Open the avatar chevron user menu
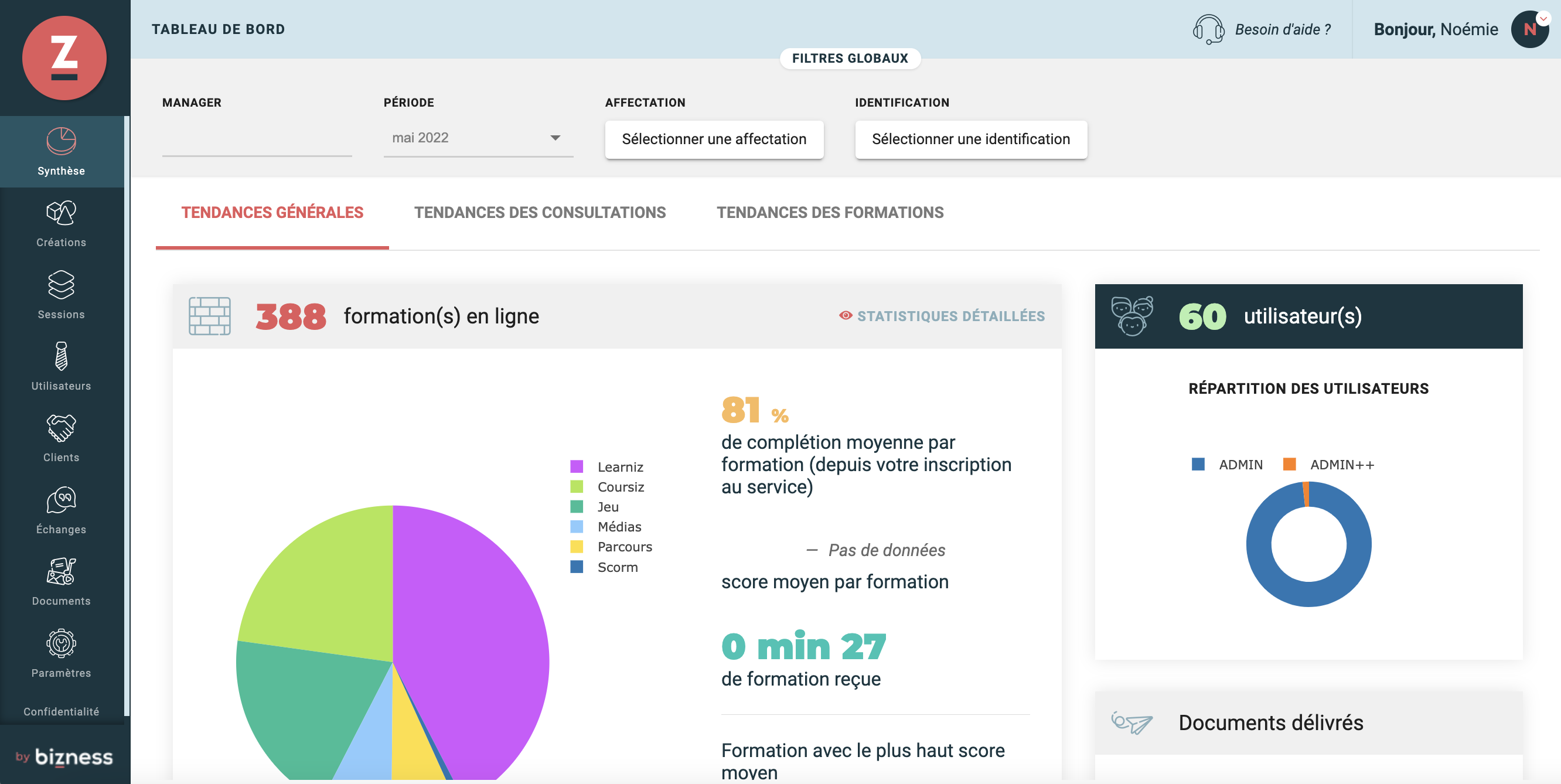 [1543, 18]
